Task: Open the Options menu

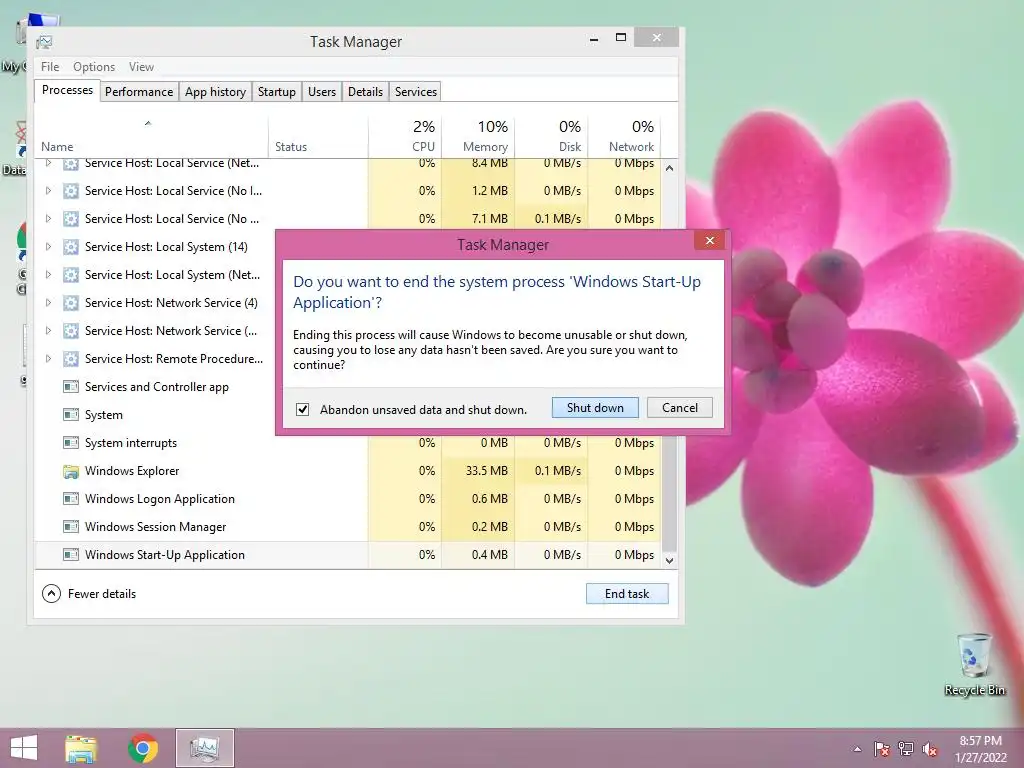Action: [94, 67]
